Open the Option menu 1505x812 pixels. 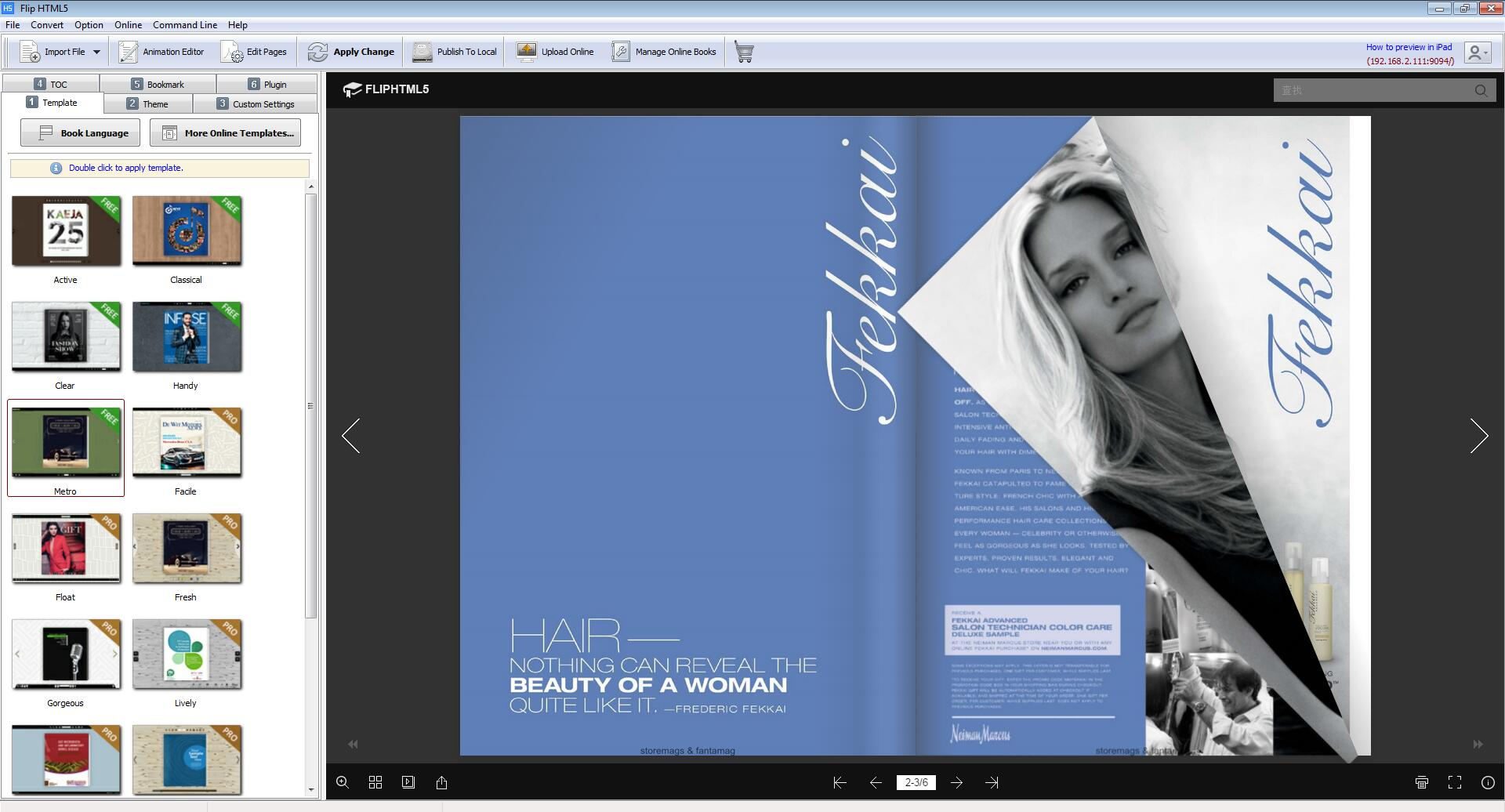tap(89, 25)
